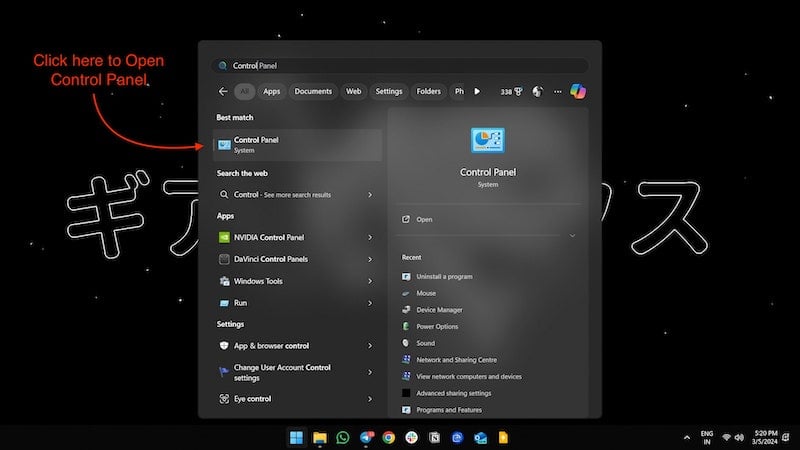The height and width of the screenshot is (450, 800).
Task: Open Control web search result
Action: [297, 194]
